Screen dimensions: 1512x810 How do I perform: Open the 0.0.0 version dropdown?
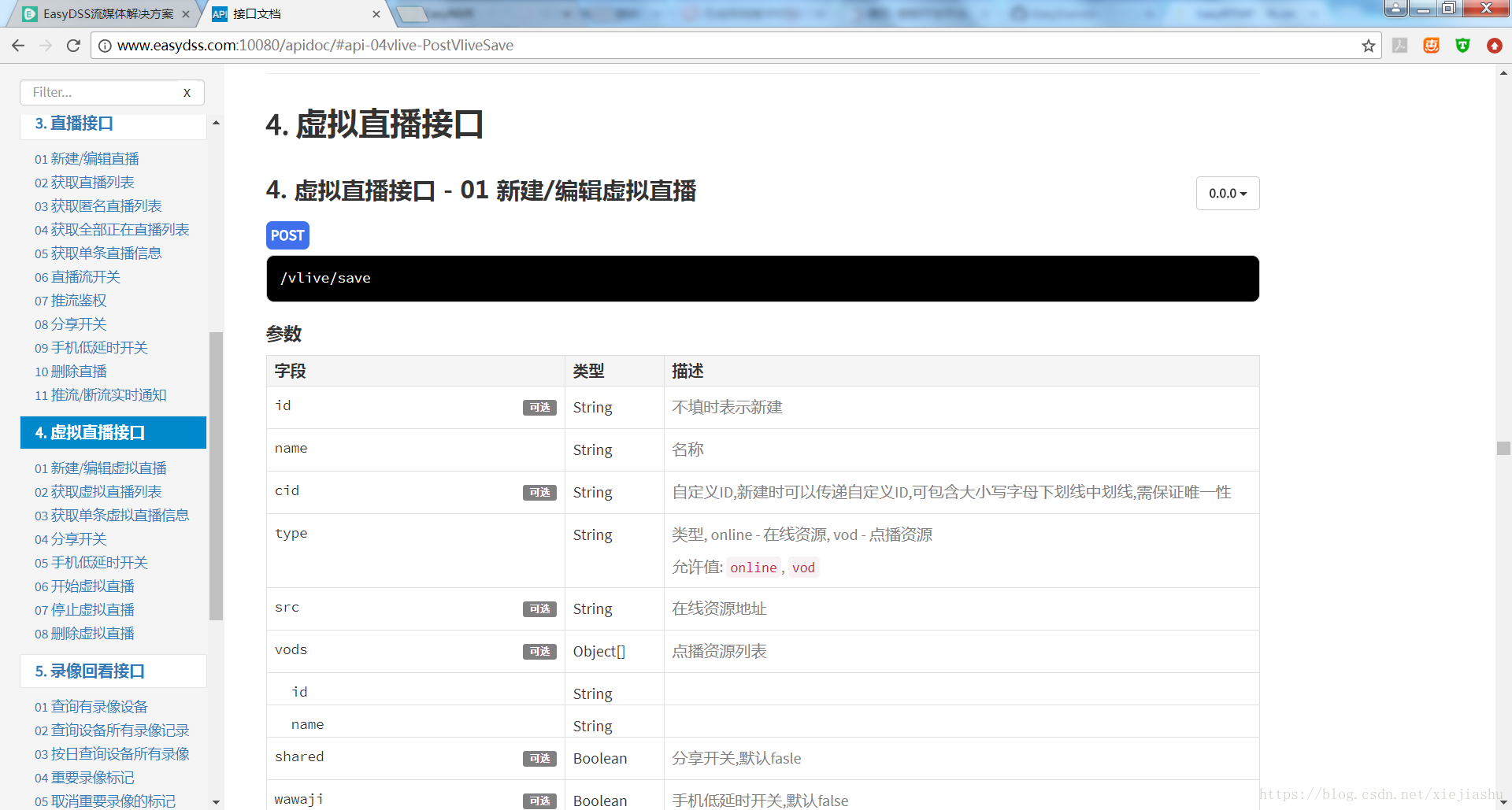pos(1228,194)
